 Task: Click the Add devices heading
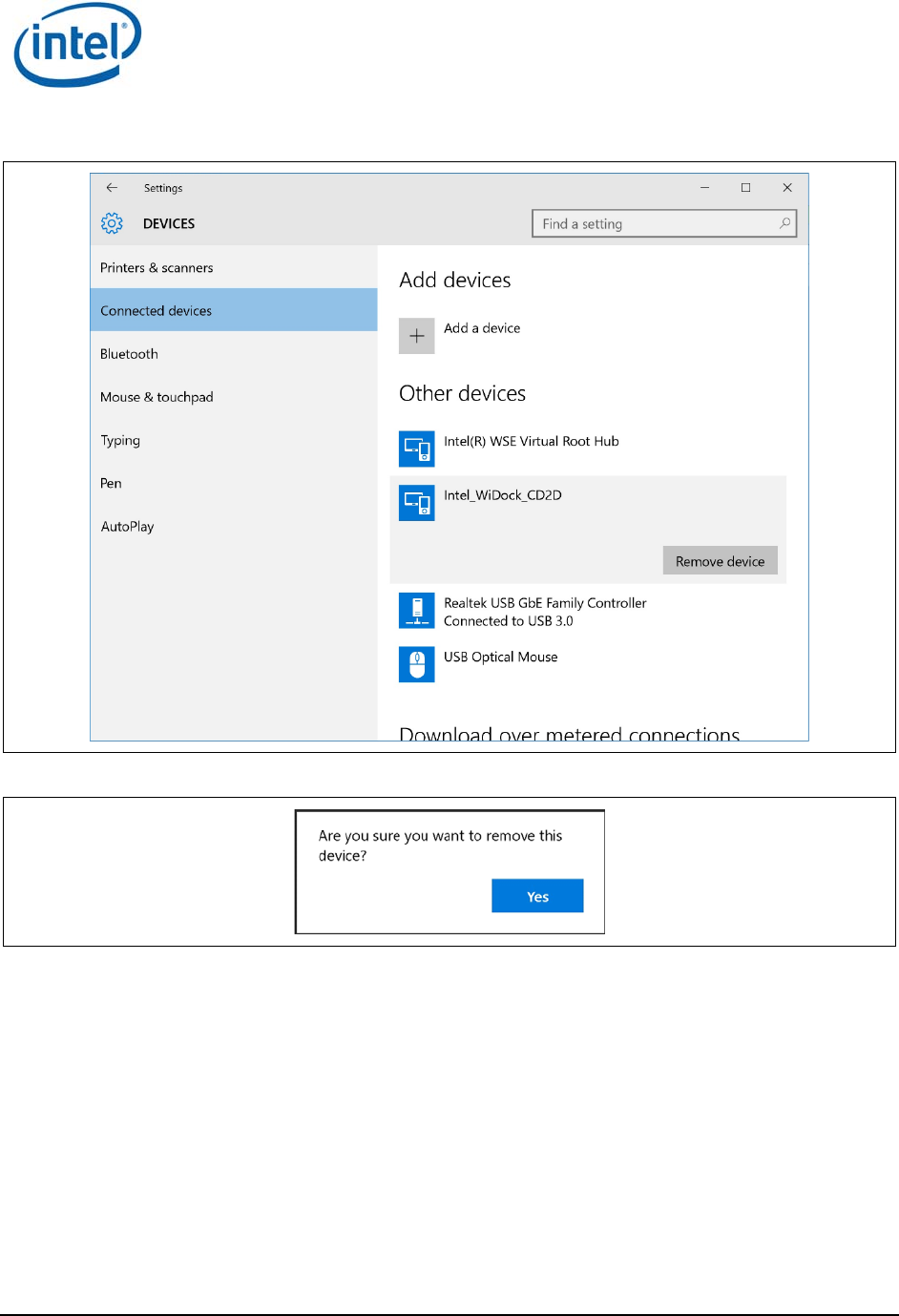tap(455, 280)
